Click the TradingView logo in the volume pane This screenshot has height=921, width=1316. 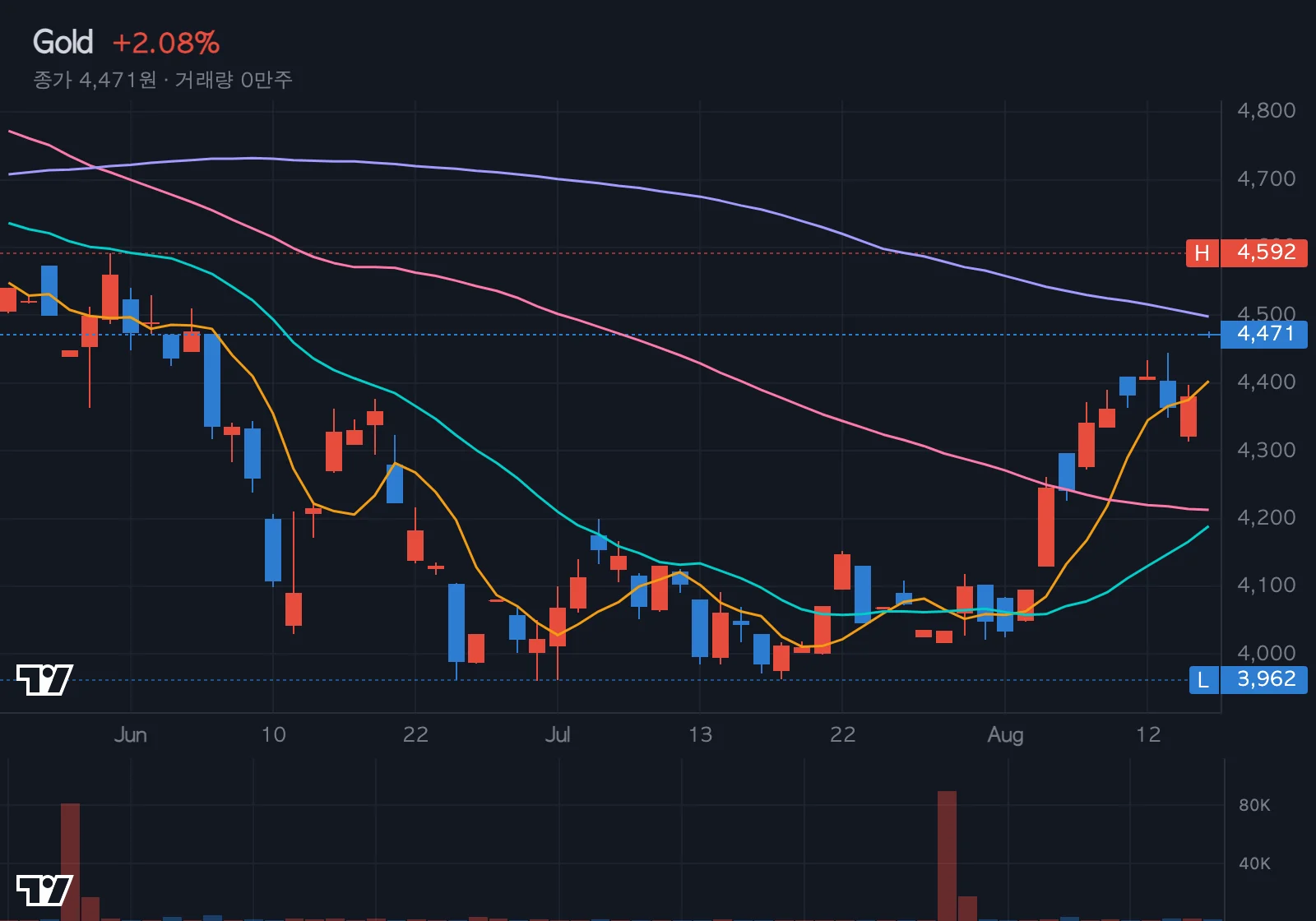pos(44,891)
